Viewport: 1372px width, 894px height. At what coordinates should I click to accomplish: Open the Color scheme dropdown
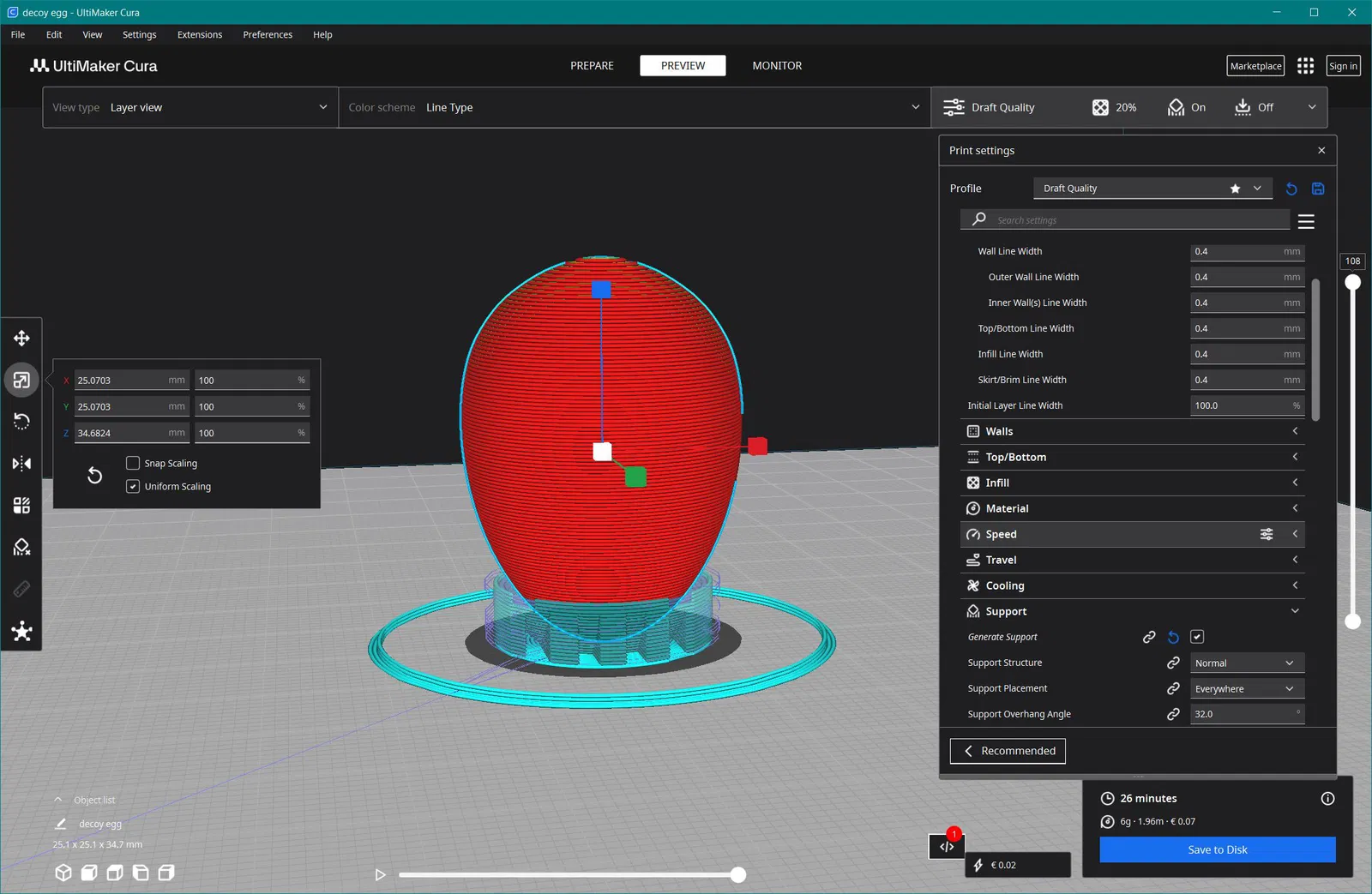click(635, 107)
